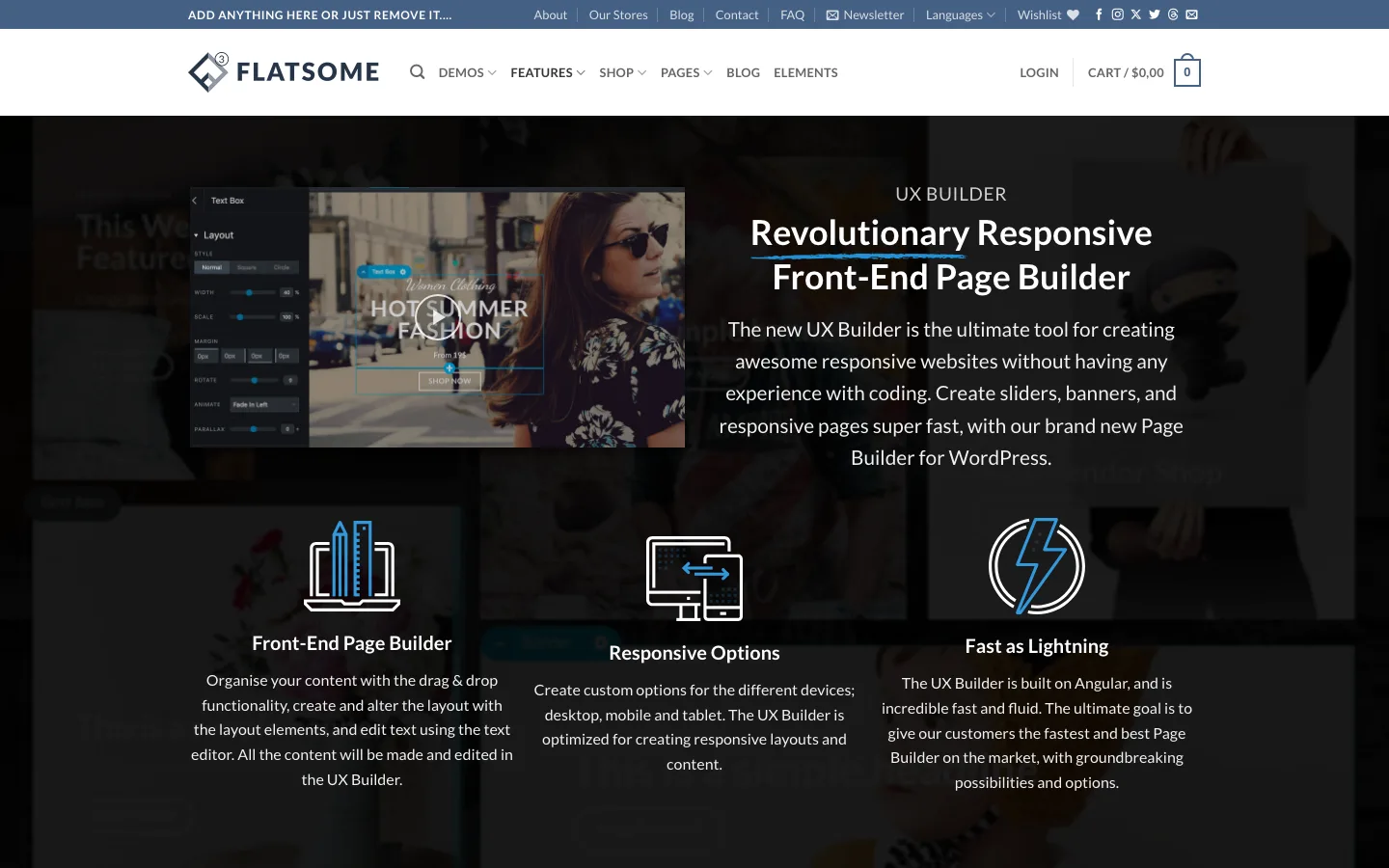This screenshot has height=868, width=1389.
Task: Expand the Languages dropdown
Action: point(960,14)
